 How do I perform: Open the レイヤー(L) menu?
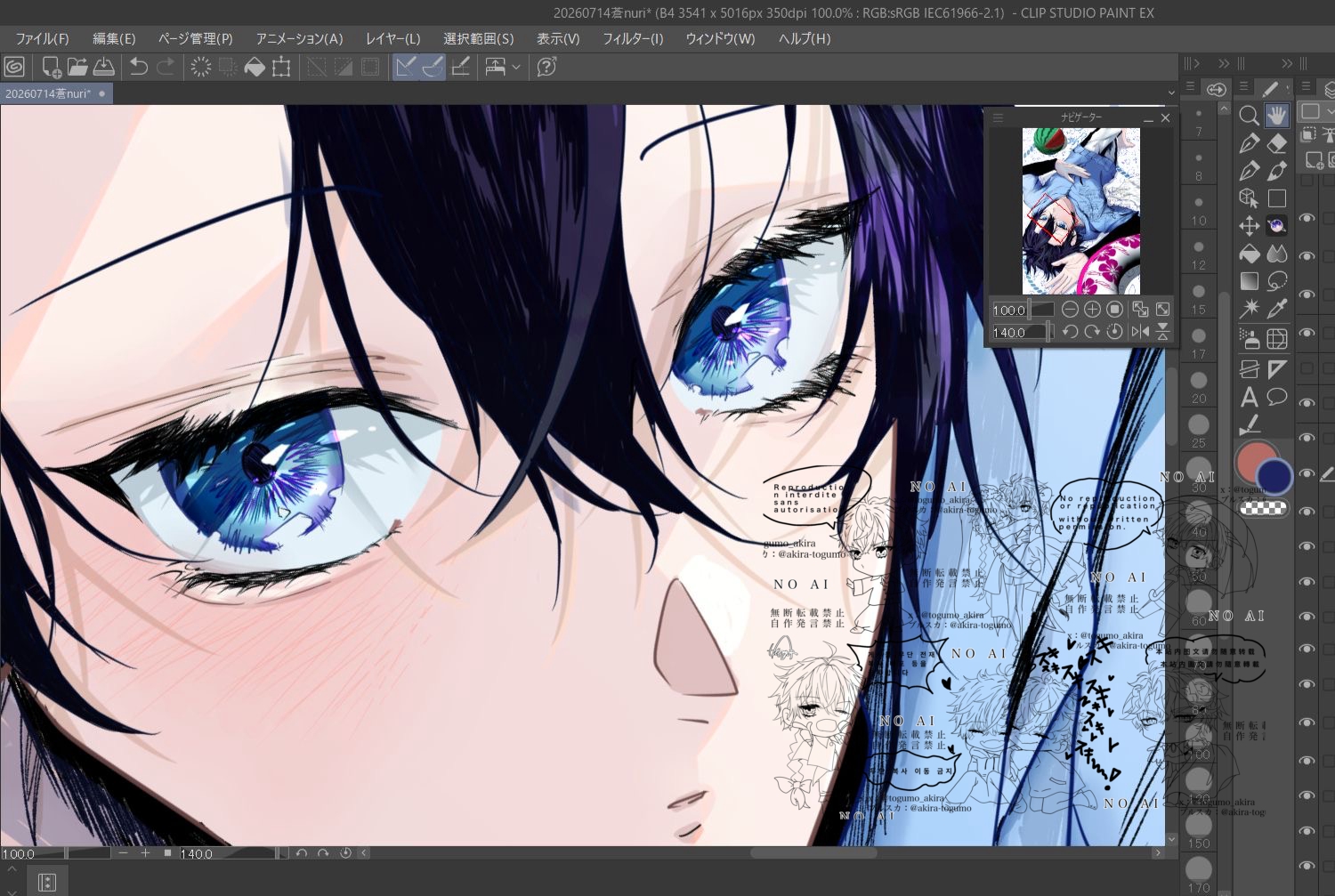tap(392, 38)
